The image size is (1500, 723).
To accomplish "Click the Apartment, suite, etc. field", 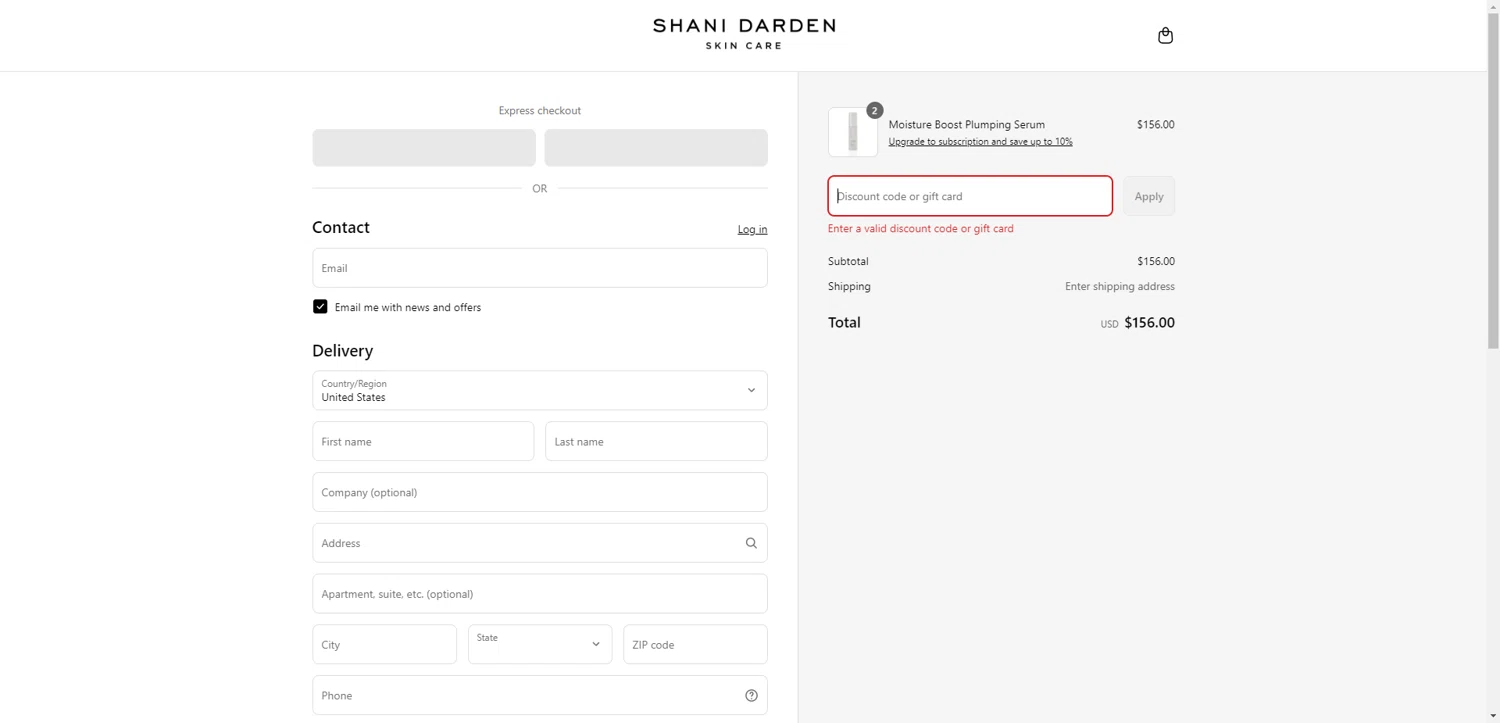I will tap(540, 594).
